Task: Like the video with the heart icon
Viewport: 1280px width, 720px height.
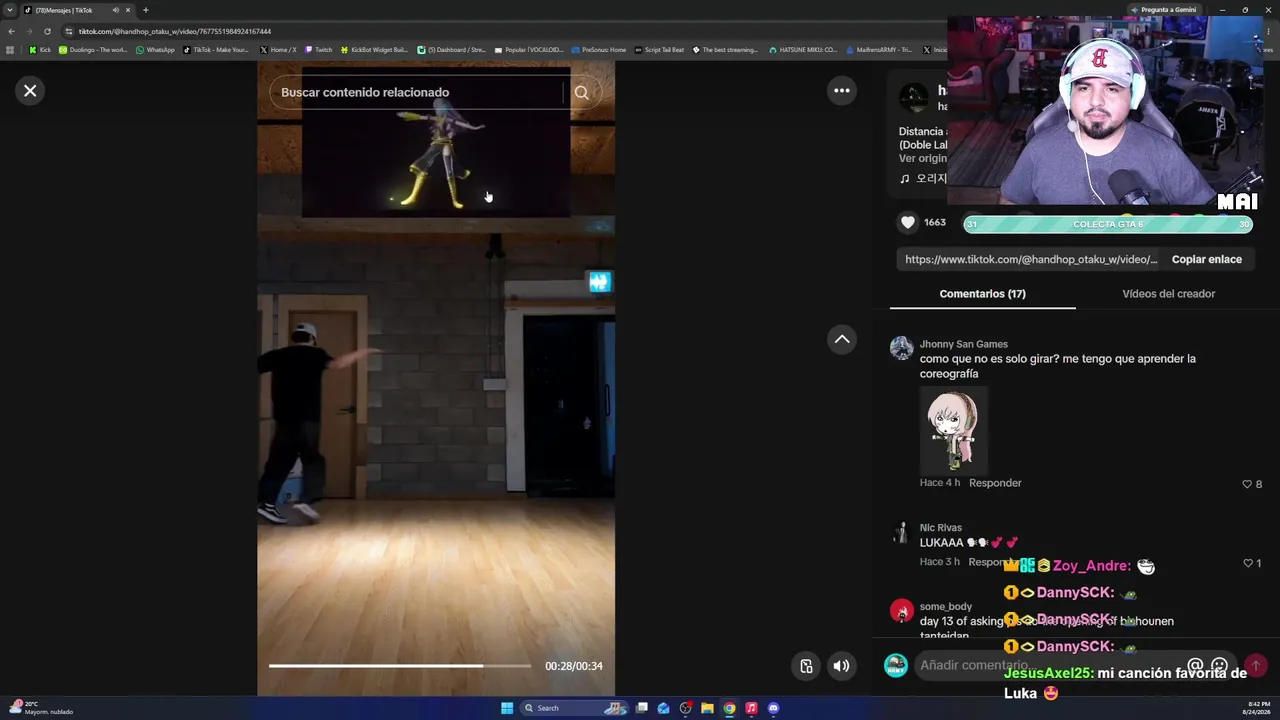Action: pyautogui.click(x=908, y=222)
